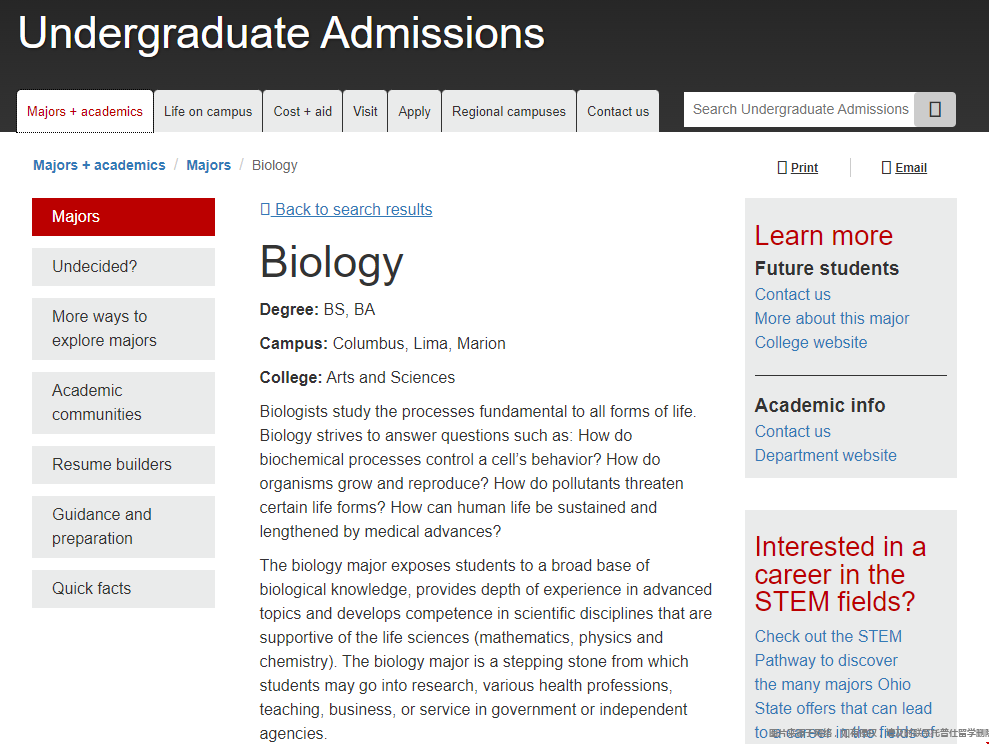
Task: Open the Undecided? sidebar item
Action: [124, 267]
